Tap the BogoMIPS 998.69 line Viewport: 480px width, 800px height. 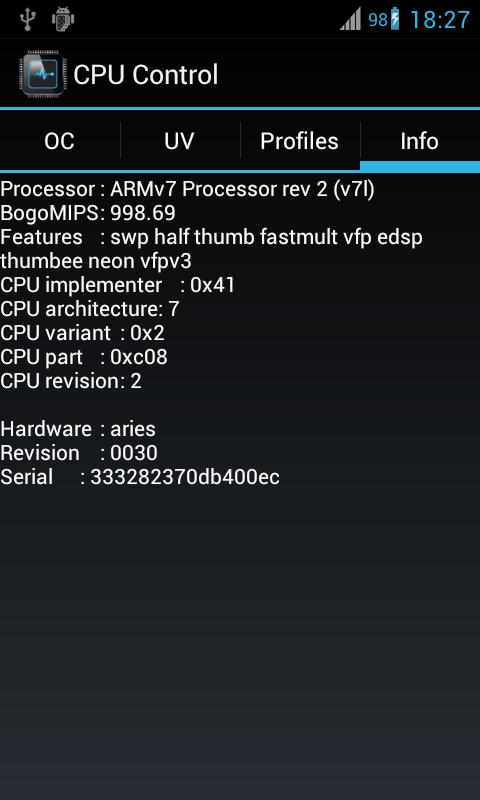tap(88, 213)
